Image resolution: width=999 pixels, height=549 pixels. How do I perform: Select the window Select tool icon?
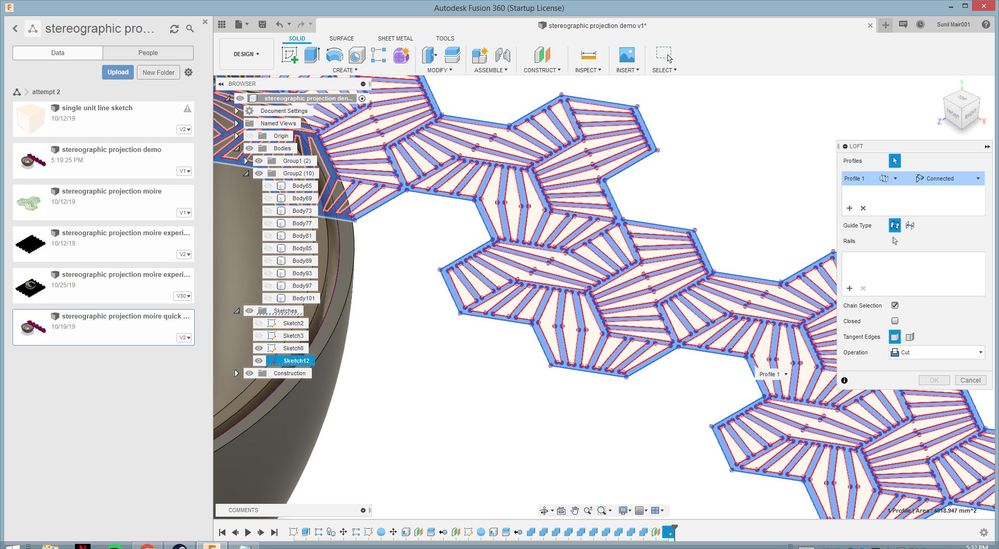coord(664,55)
